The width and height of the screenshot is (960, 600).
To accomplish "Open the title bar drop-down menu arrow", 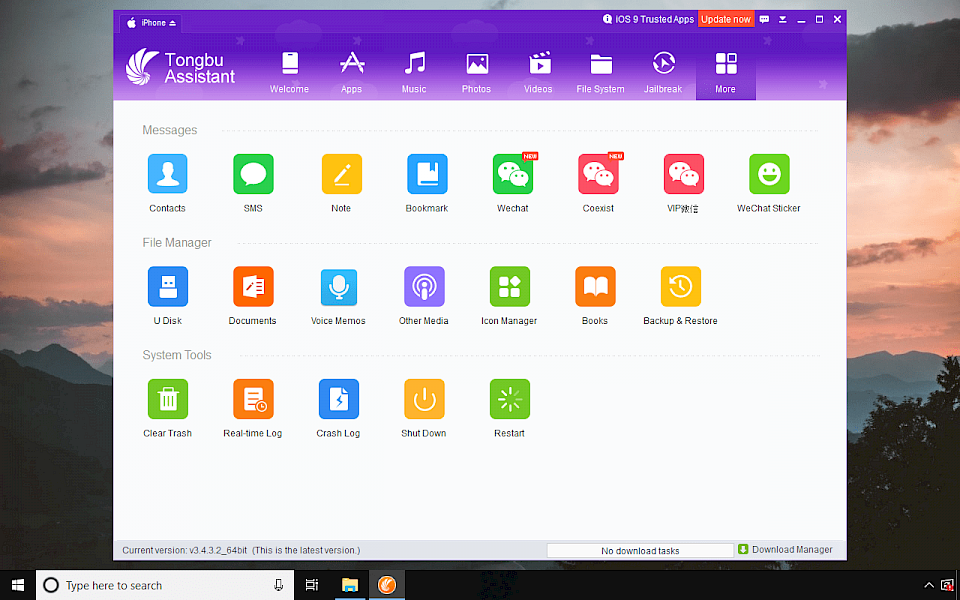I will [x=782, y=20].
